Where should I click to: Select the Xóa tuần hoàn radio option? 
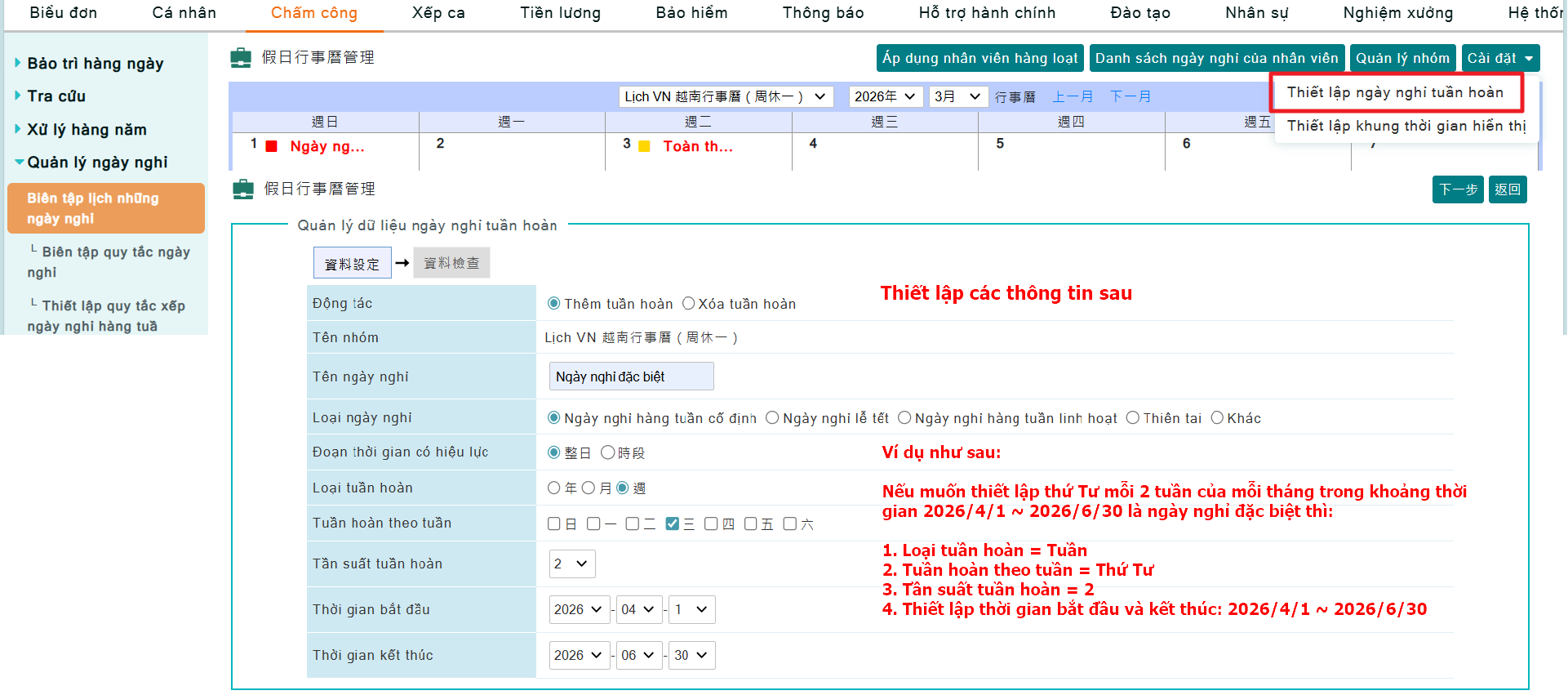(689, 304)
